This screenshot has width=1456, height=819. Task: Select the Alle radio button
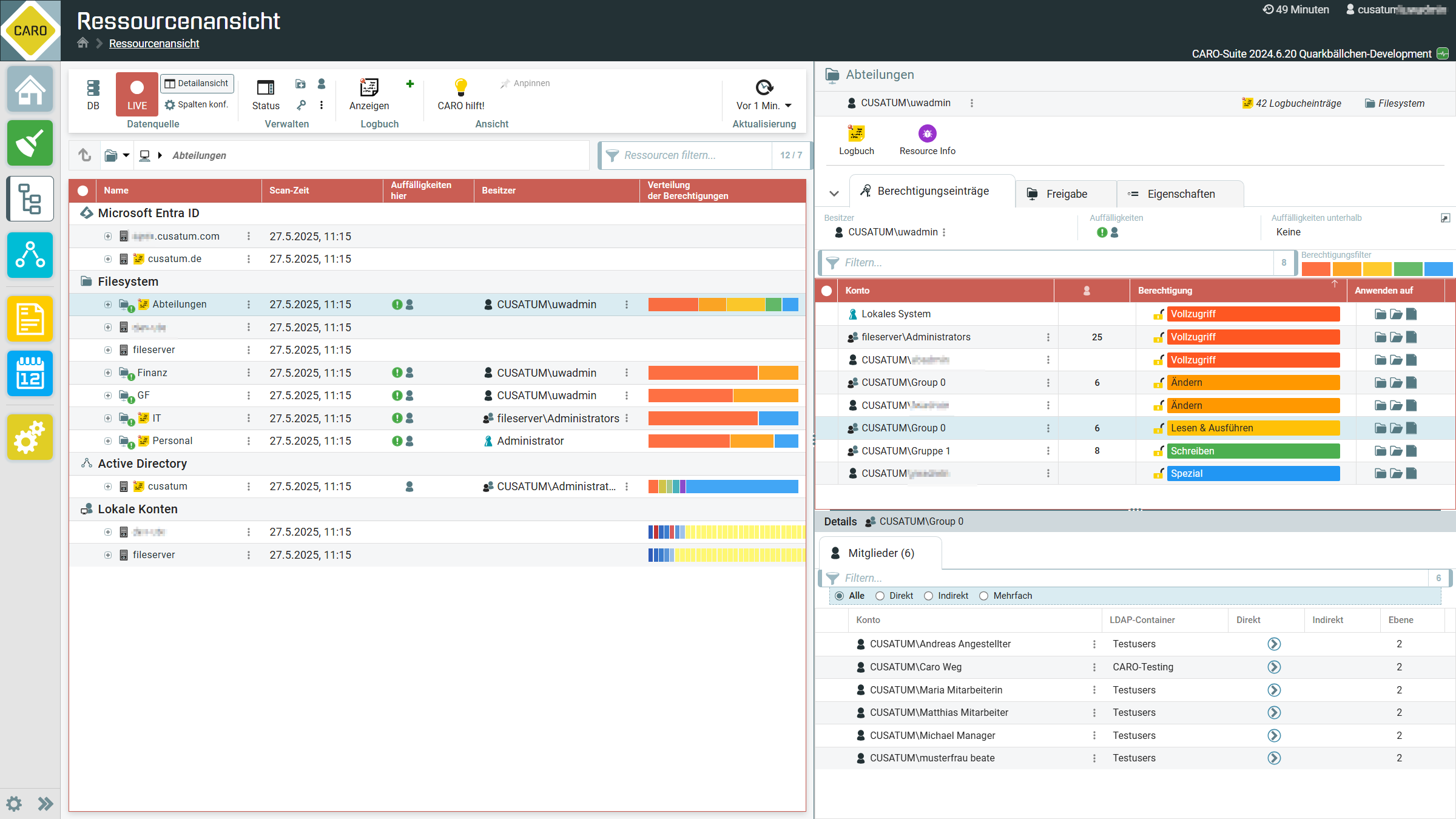(x=839, y=596)
